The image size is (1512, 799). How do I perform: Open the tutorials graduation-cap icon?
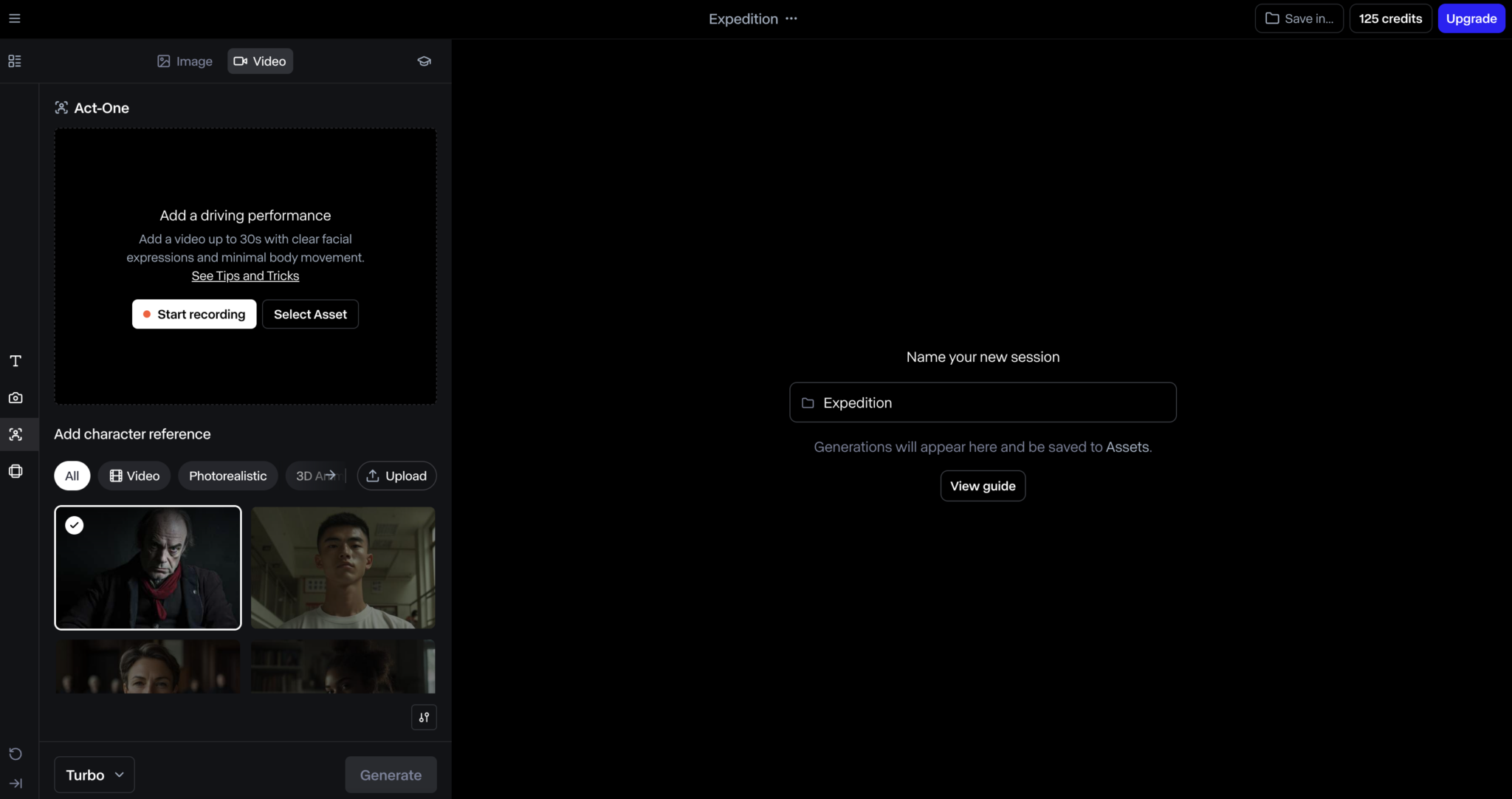[x=423, y=61]
